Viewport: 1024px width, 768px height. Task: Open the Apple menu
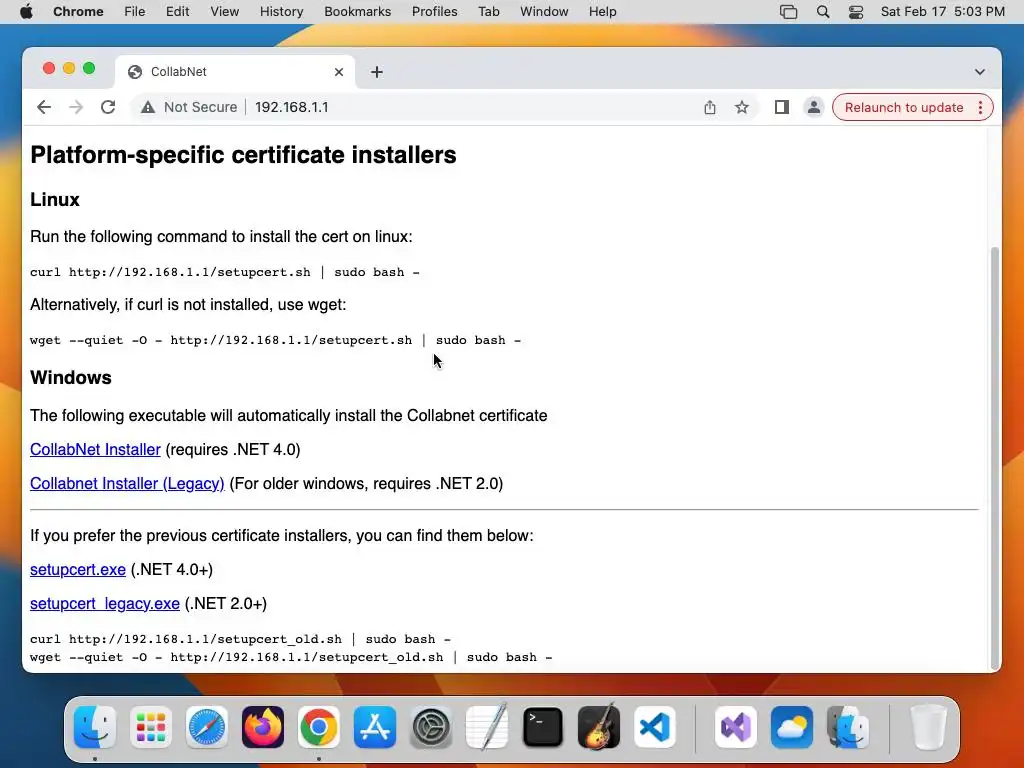click(26, 12)
